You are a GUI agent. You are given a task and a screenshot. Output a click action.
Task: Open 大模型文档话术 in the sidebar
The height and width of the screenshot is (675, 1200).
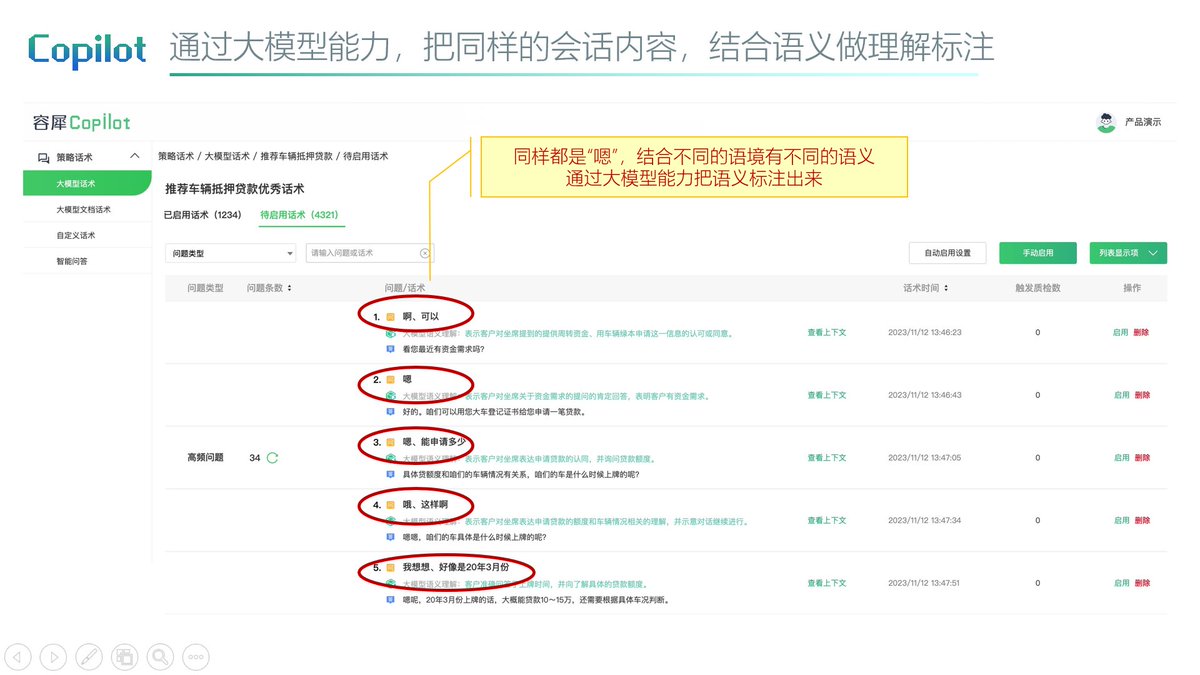point(84,210)
